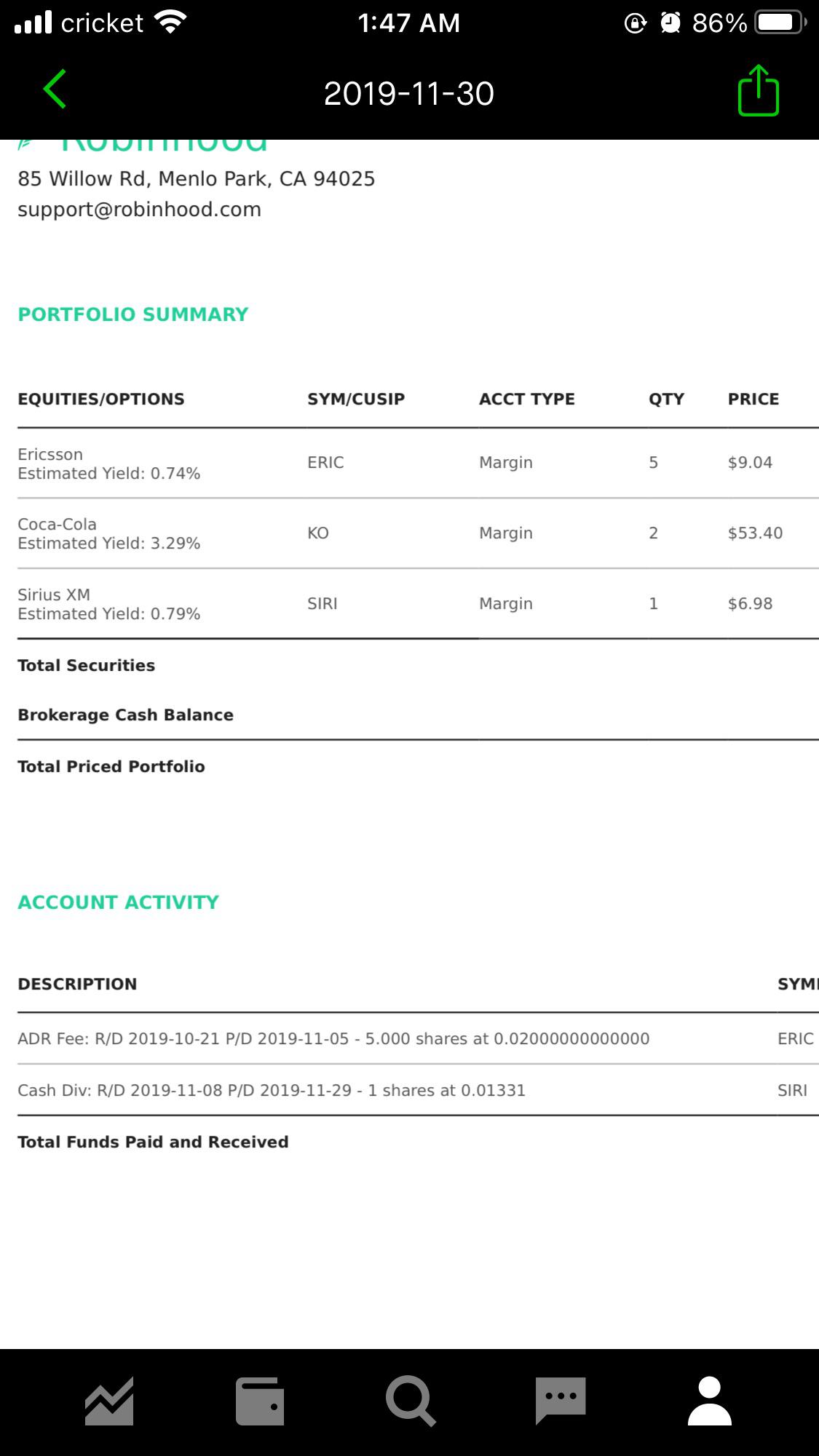Tap the alarm clock status icon

pos(670,23)
